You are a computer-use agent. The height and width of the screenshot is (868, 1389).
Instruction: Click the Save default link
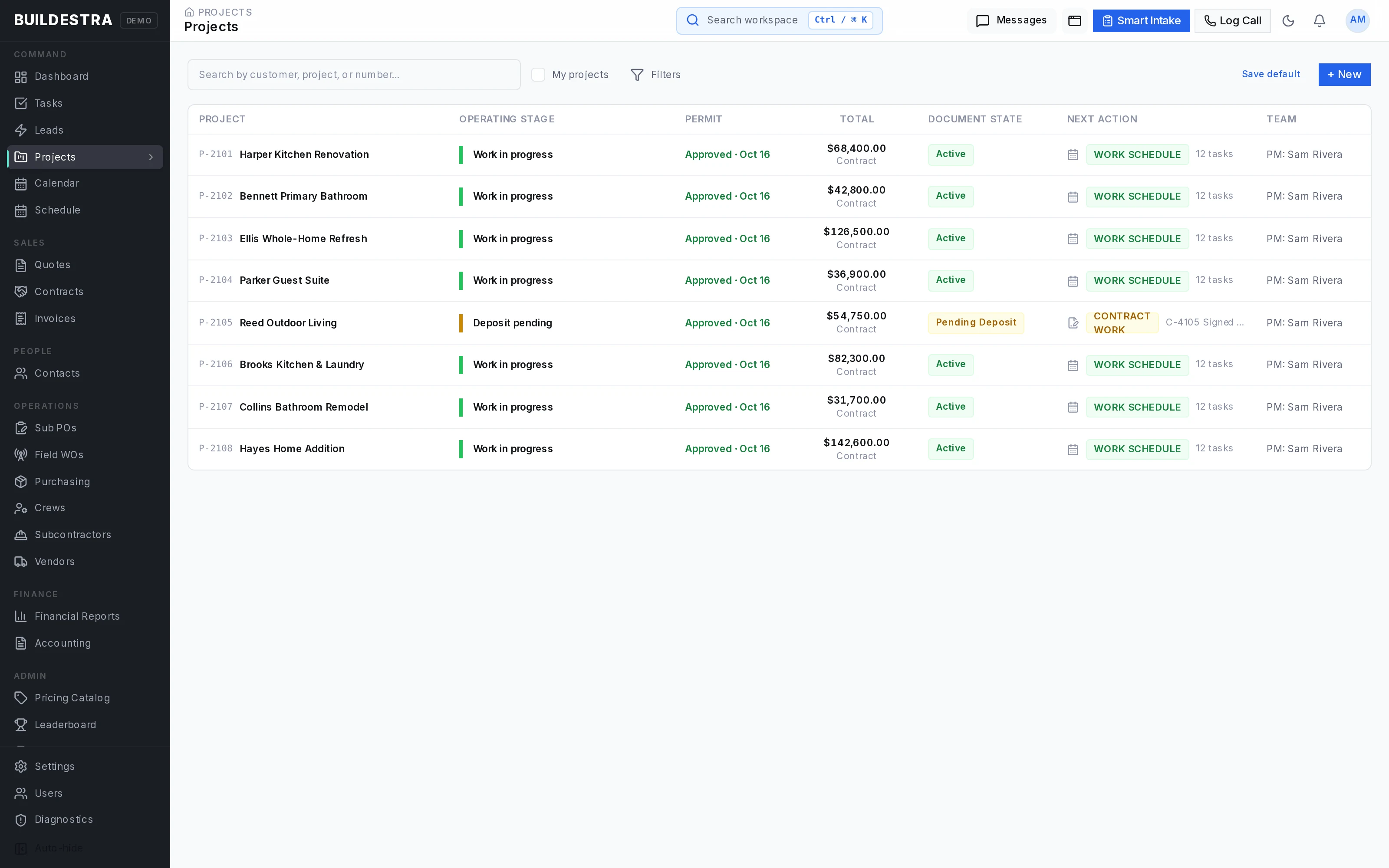pyautogui.click(x=1271, y=74)
